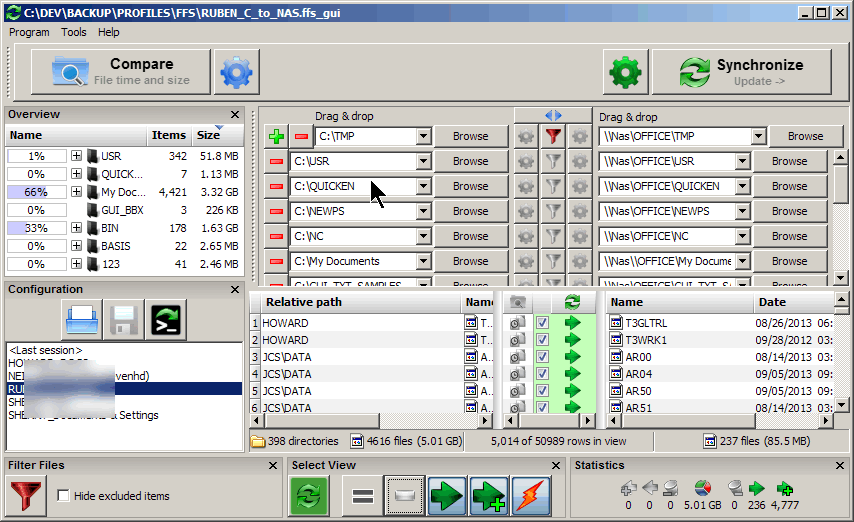854x522 pixels.
Task: Open the Help menu
Action: click(108, 32)
